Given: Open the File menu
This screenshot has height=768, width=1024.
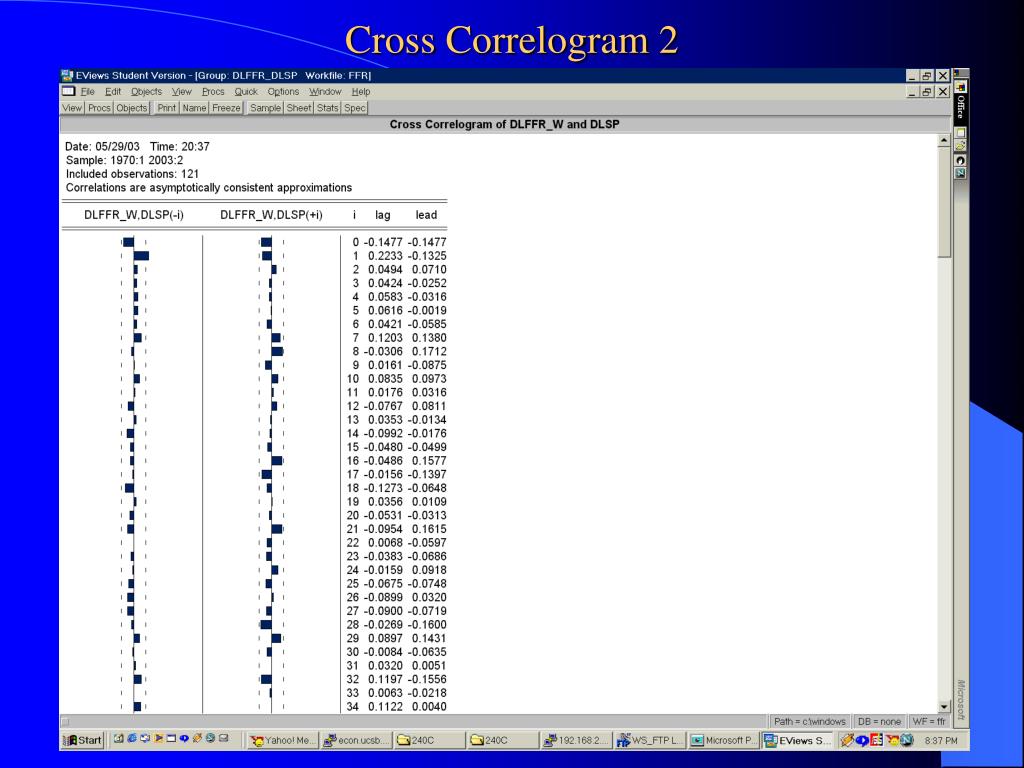Looking at the screenshot, I should (x=88, y=92).
